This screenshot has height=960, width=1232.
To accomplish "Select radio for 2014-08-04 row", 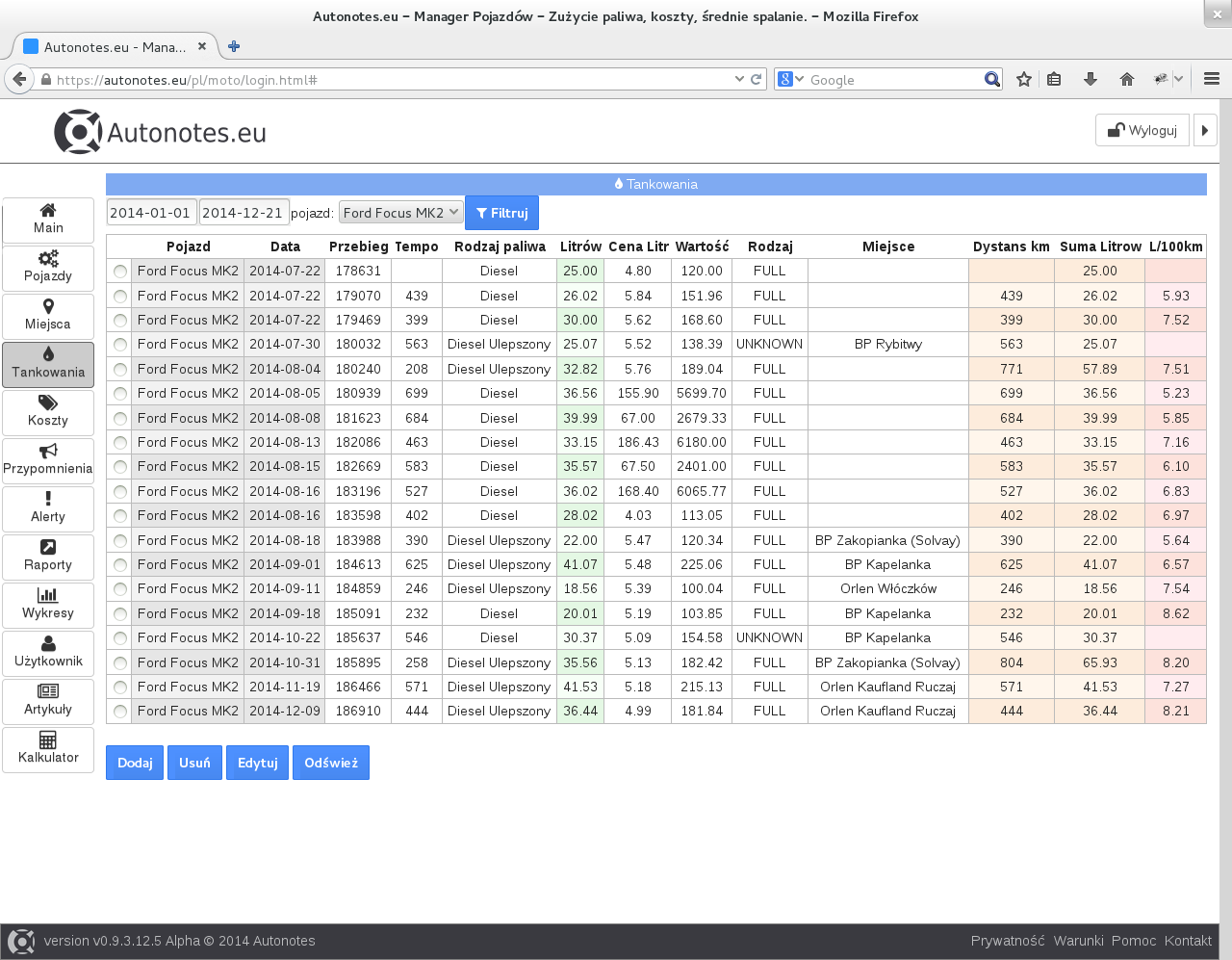I will pyautogui.click(x=120, y=369).
